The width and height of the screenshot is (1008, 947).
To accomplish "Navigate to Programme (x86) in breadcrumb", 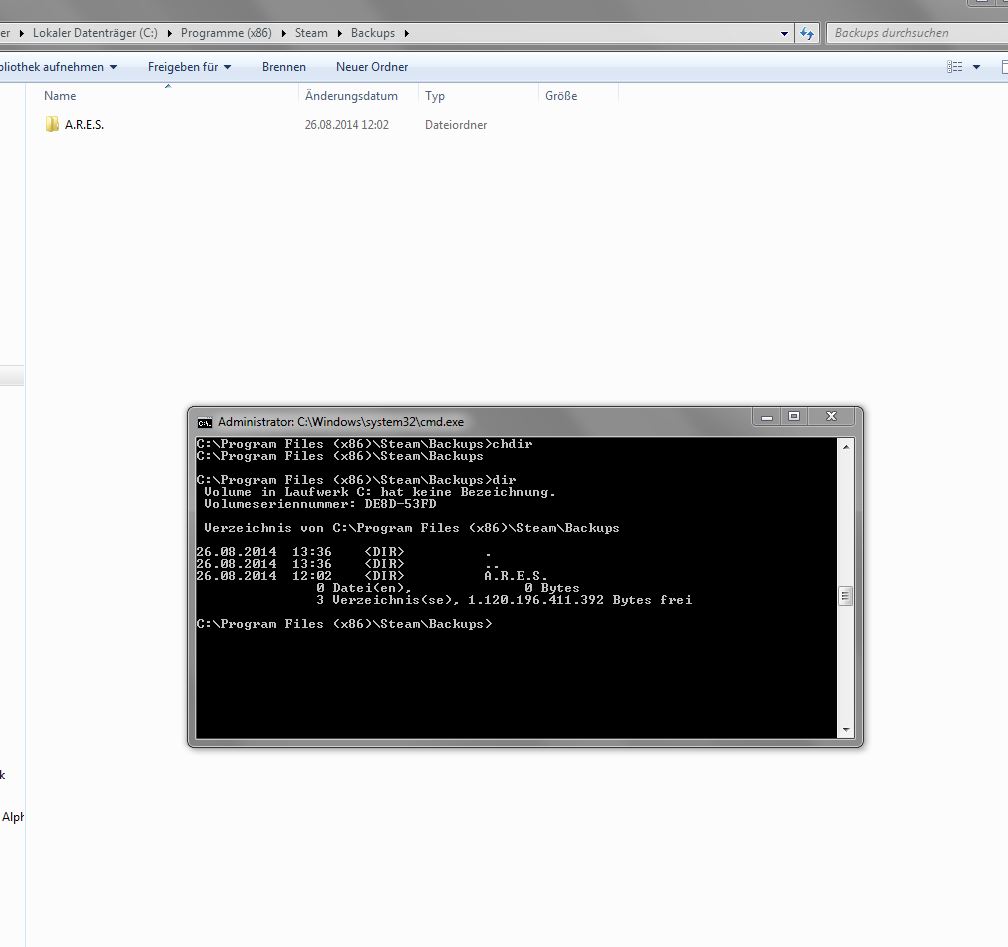I will coord(226,33).
